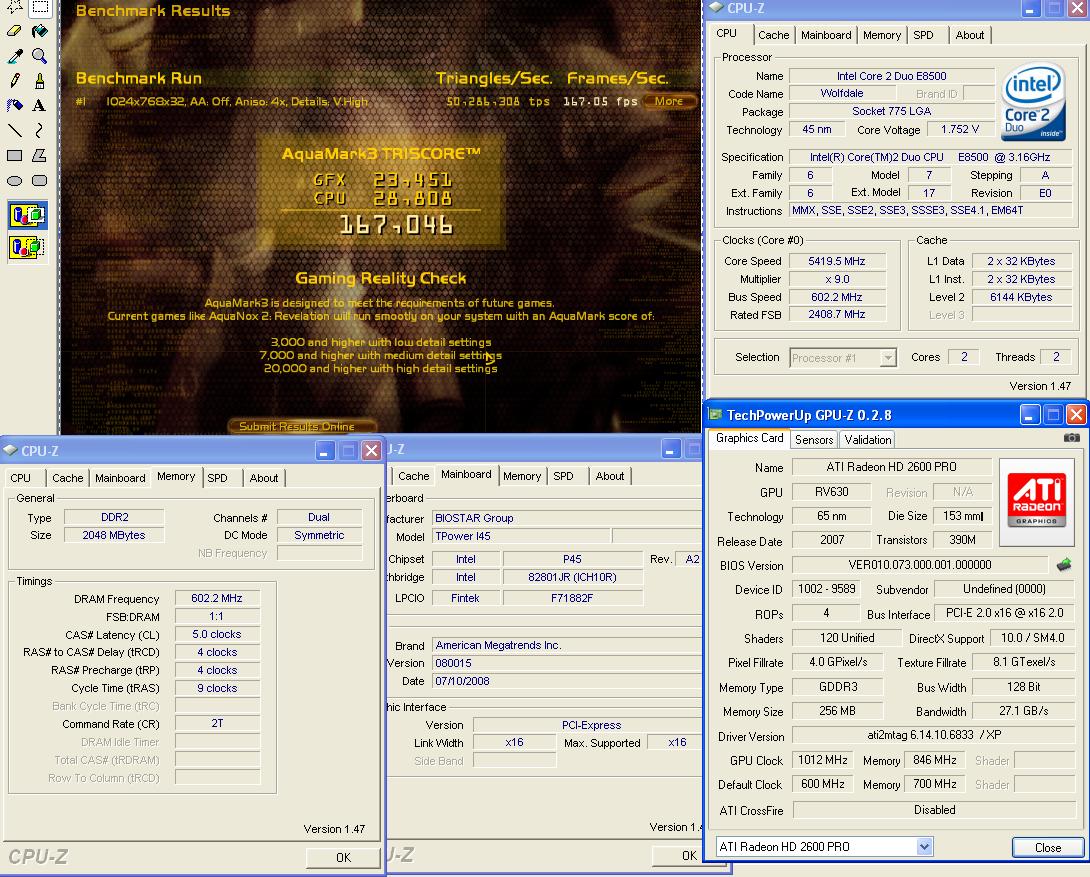Click the ATI CrossFire Disabled field

[x=934, y=810]
